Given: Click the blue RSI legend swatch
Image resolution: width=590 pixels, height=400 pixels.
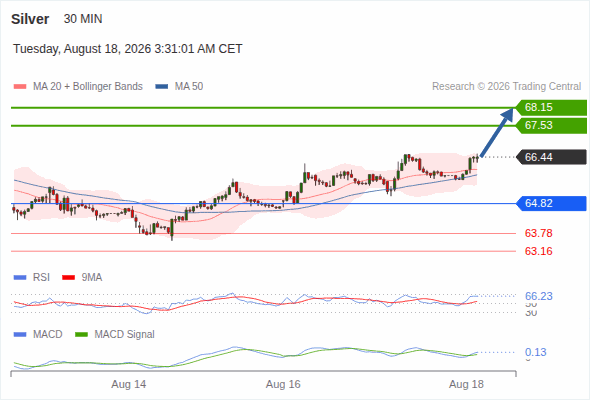Looking at the screenshot, I should [20, 278].
